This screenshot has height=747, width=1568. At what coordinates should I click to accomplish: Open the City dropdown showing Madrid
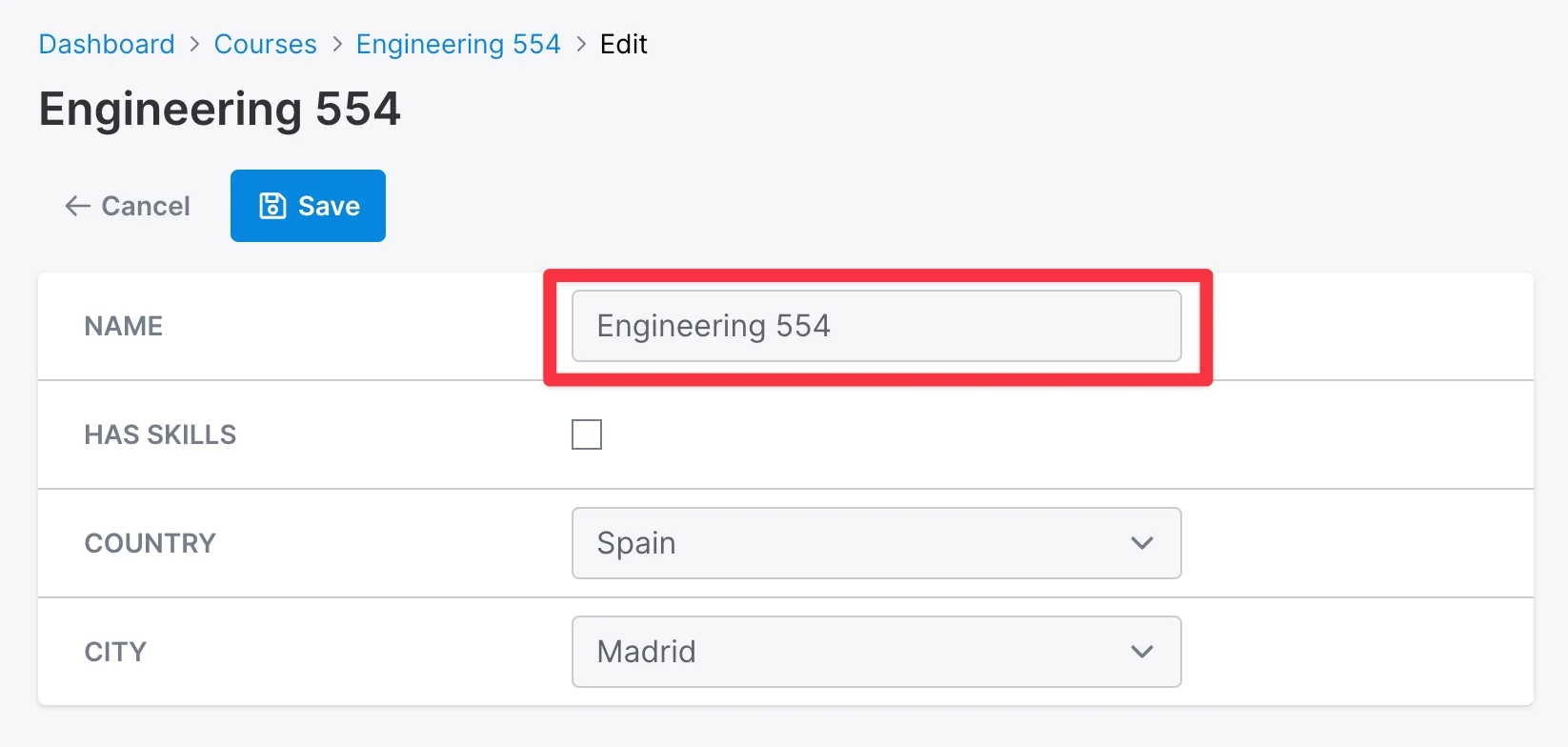pos(876,652)
